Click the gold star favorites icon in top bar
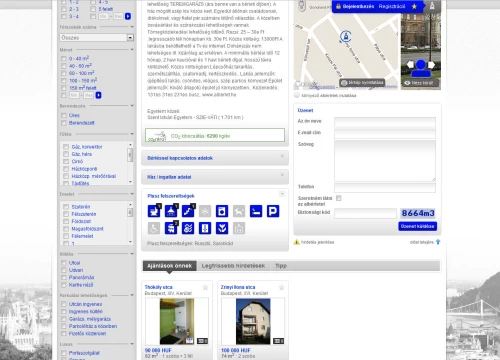 point(414,6)
